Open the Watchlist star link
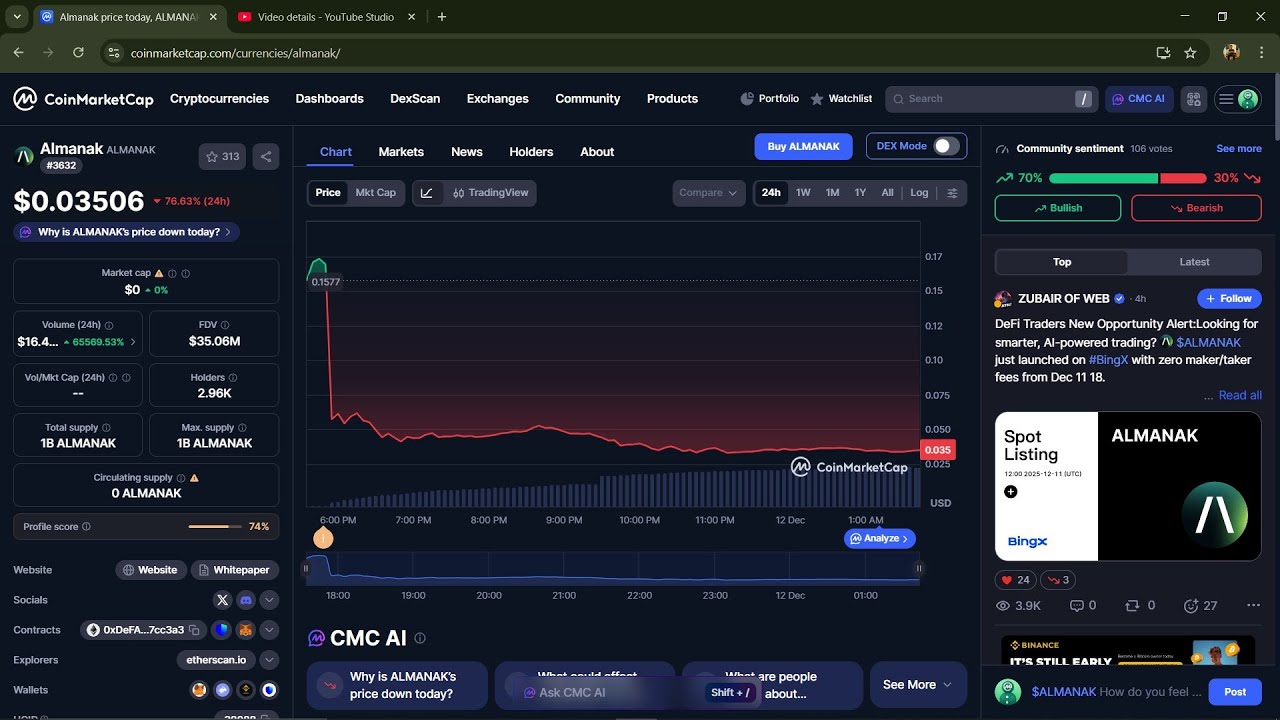Viewport: 1280px width, 720px height. click(x=841, y=99)
